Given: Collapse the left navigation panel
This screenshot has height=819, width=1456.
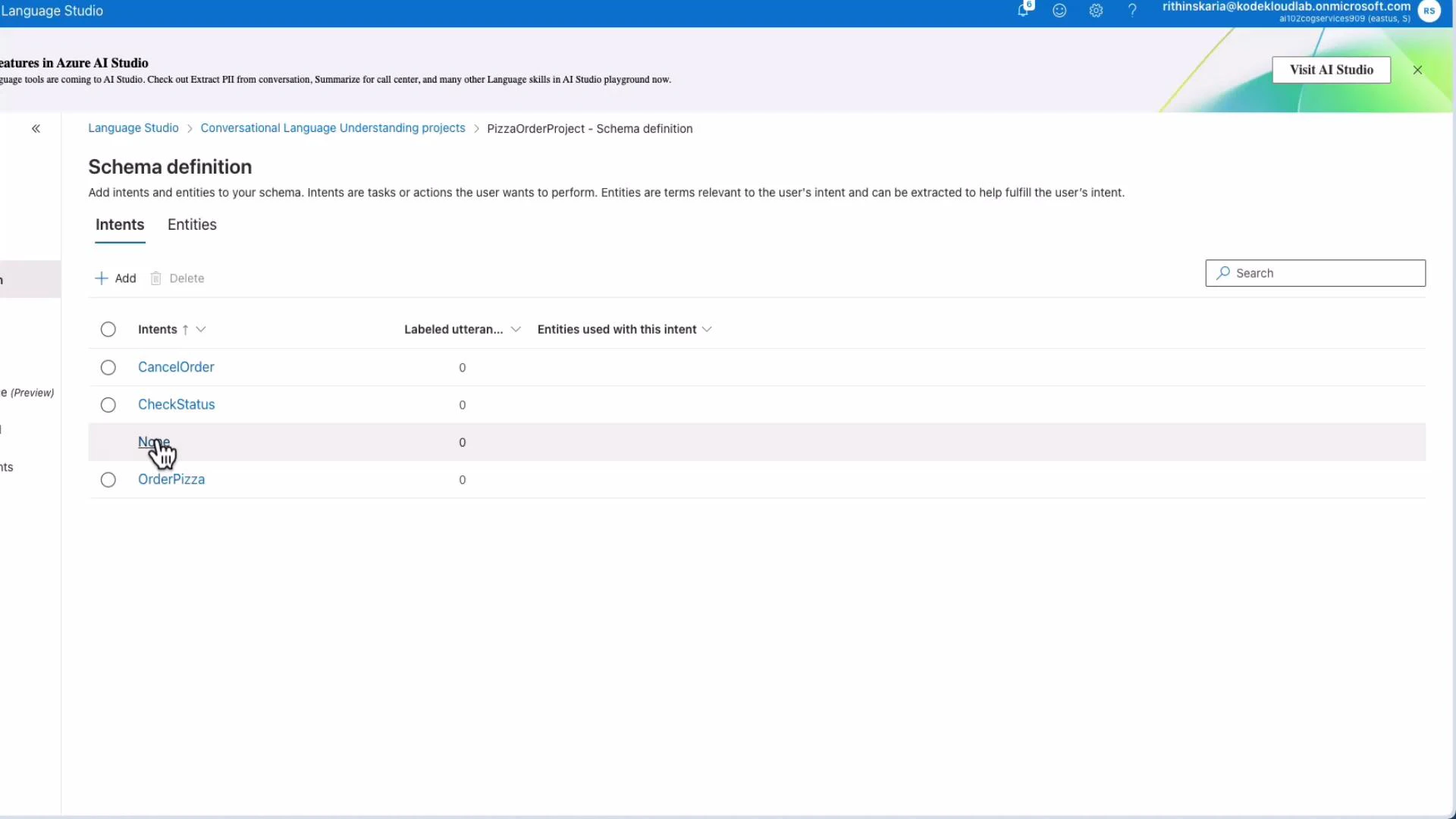Looking at the screenshot, I should [36, 128].
